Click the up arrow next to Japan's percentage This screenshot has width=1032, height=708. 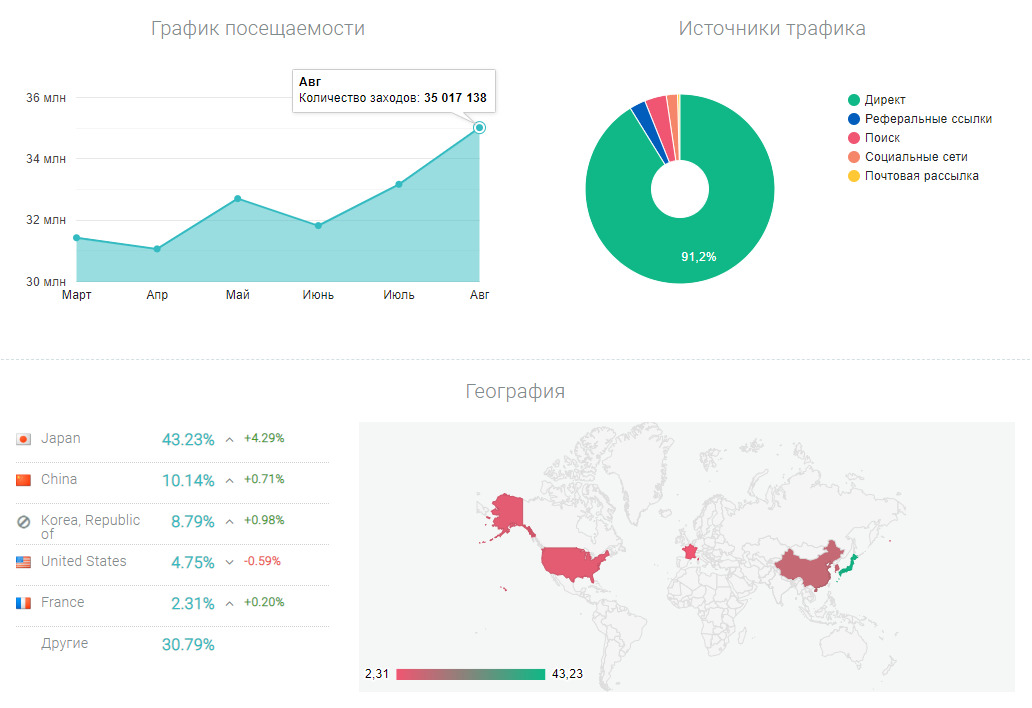click(x=229, y=439)
